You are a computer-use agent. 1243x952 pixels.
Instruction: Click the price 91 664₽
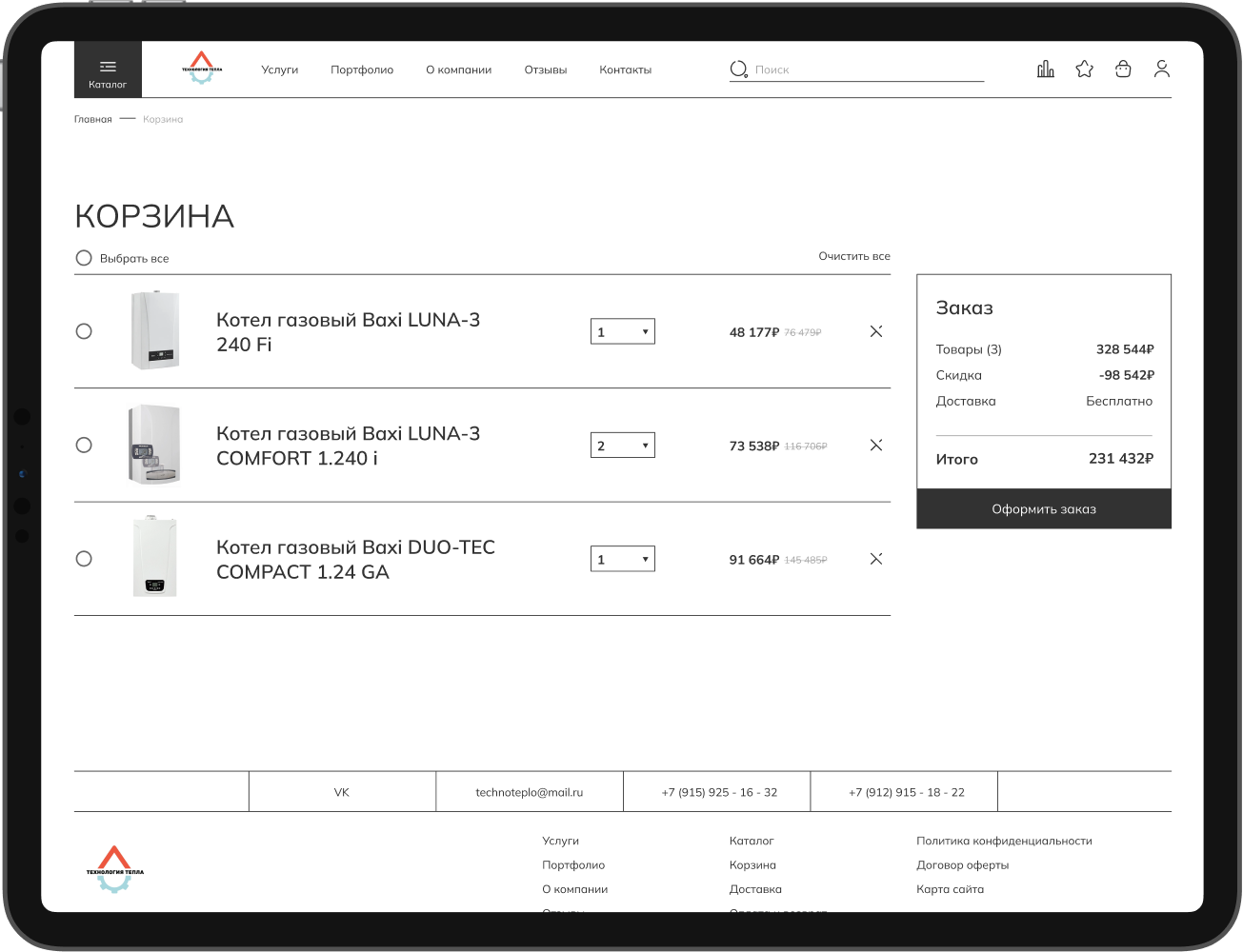coord(754,560)
